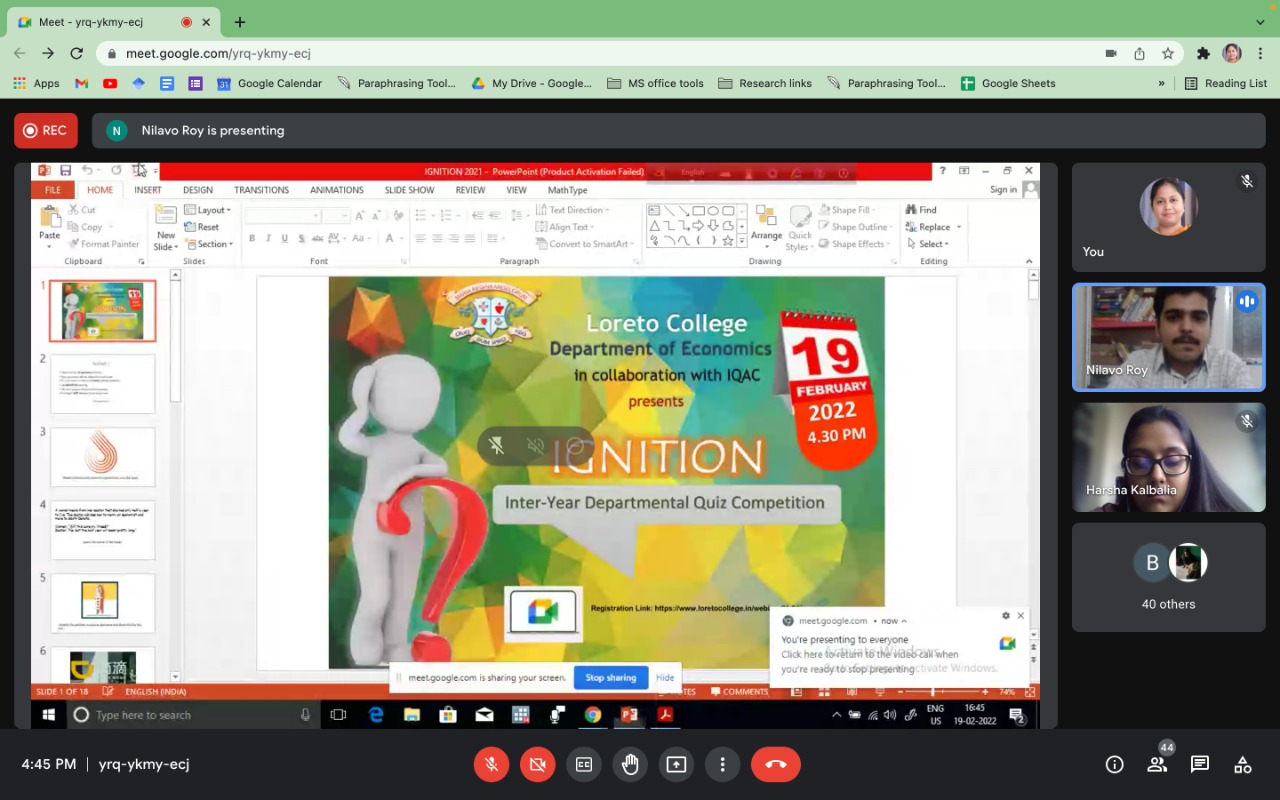Raise hand in the meeting
The width and height of the screenshot is (1280, 800).
630,764
